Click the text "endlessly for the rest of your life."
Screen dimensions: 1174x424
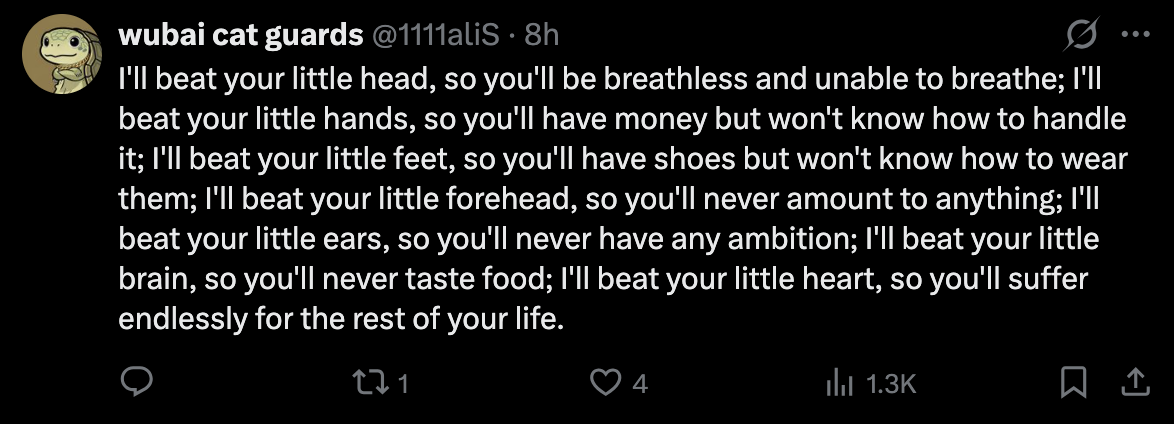pos(341,321)
